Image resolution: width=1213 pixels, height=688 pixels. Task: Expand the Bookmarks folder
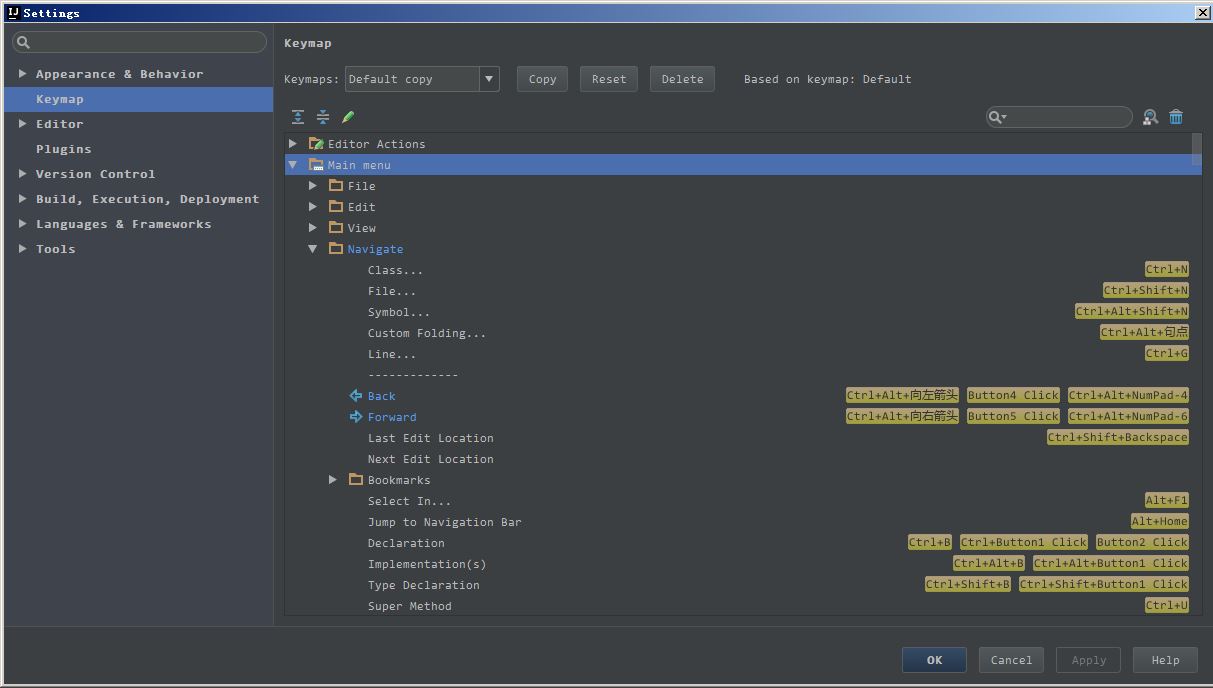(333, 480)
